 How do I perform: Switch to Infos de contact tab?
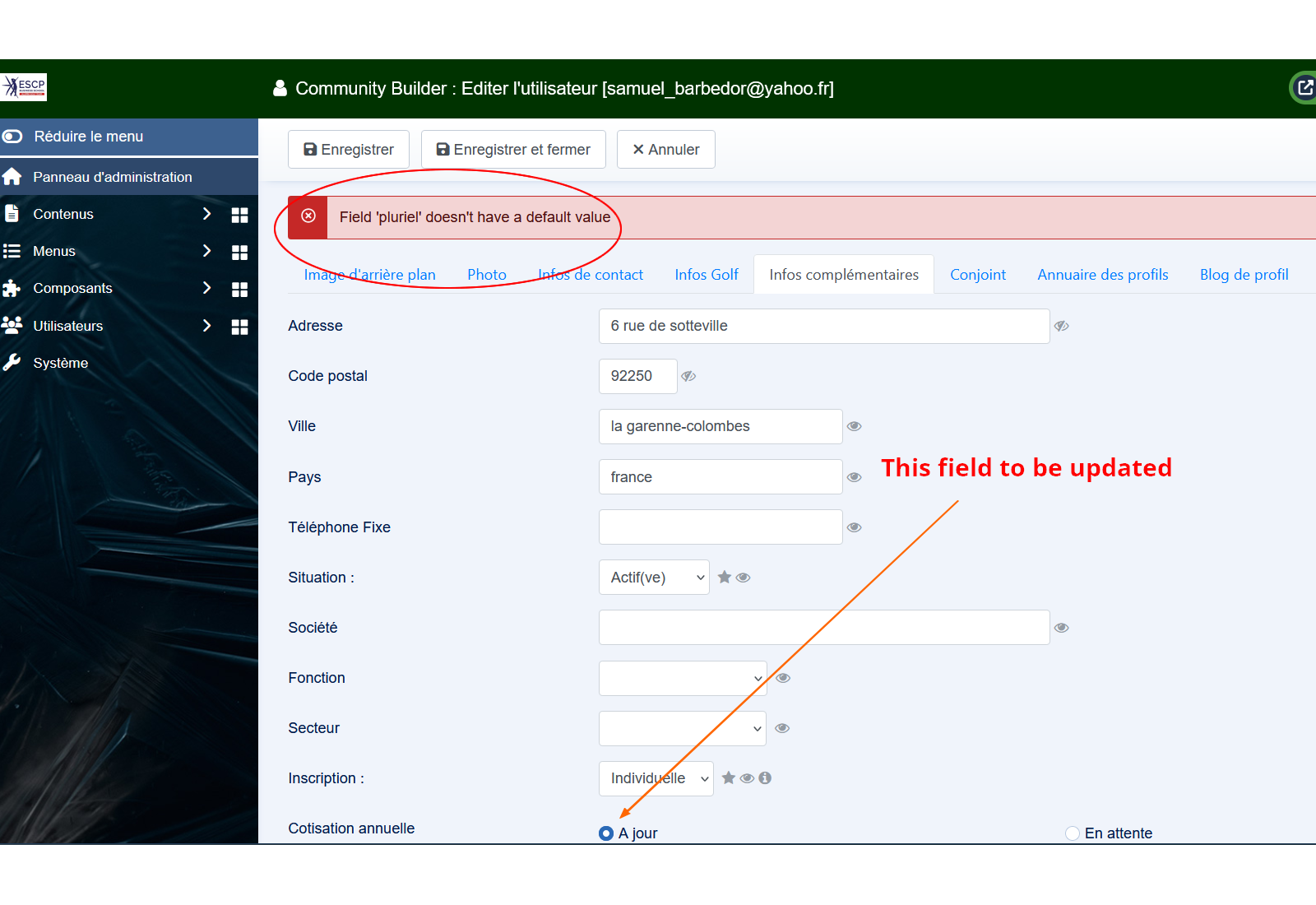pos(591,275)
